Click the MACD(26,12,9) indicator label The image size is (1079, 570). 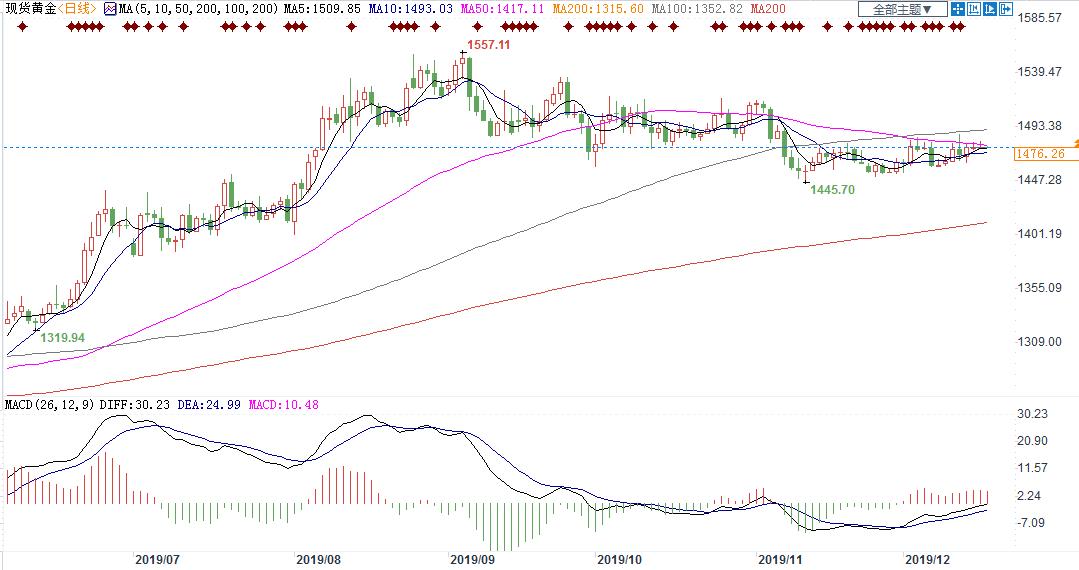pos(47,404)
